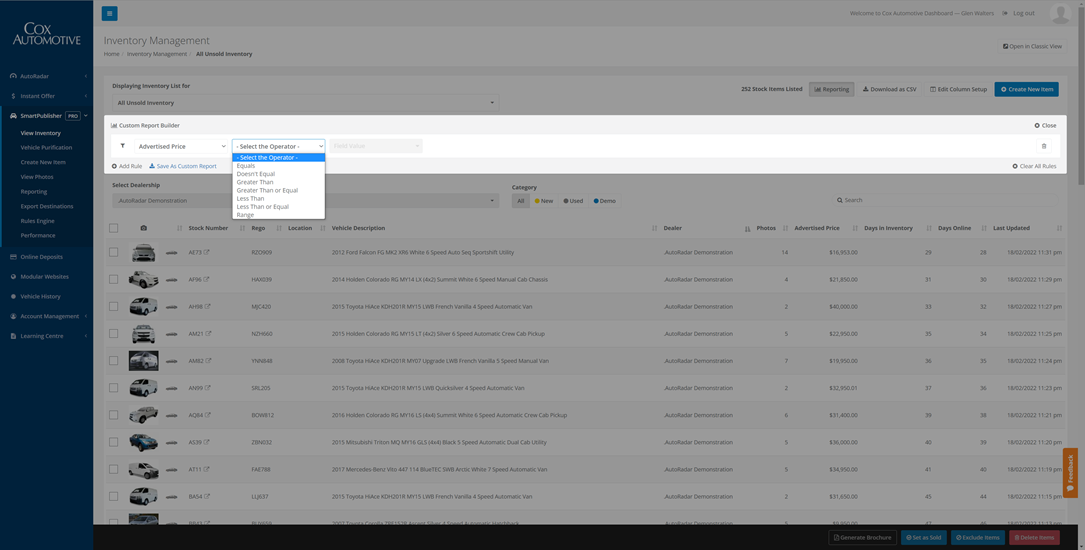Sort by Stock Number column arrows

click(x=242, y=228)
